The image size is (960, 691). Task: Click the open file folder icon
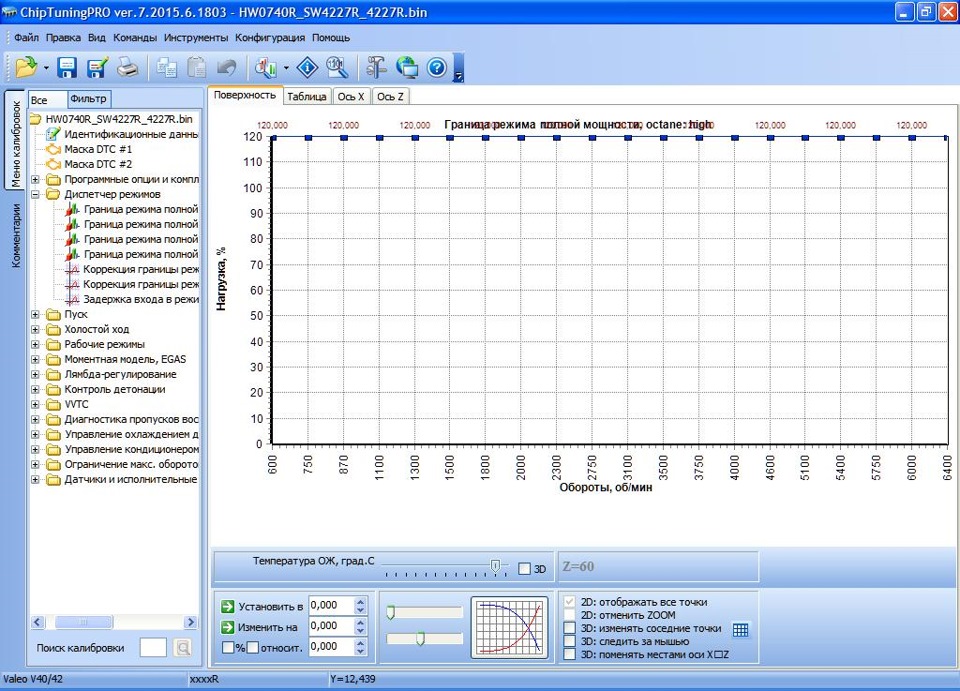[26, 67]
